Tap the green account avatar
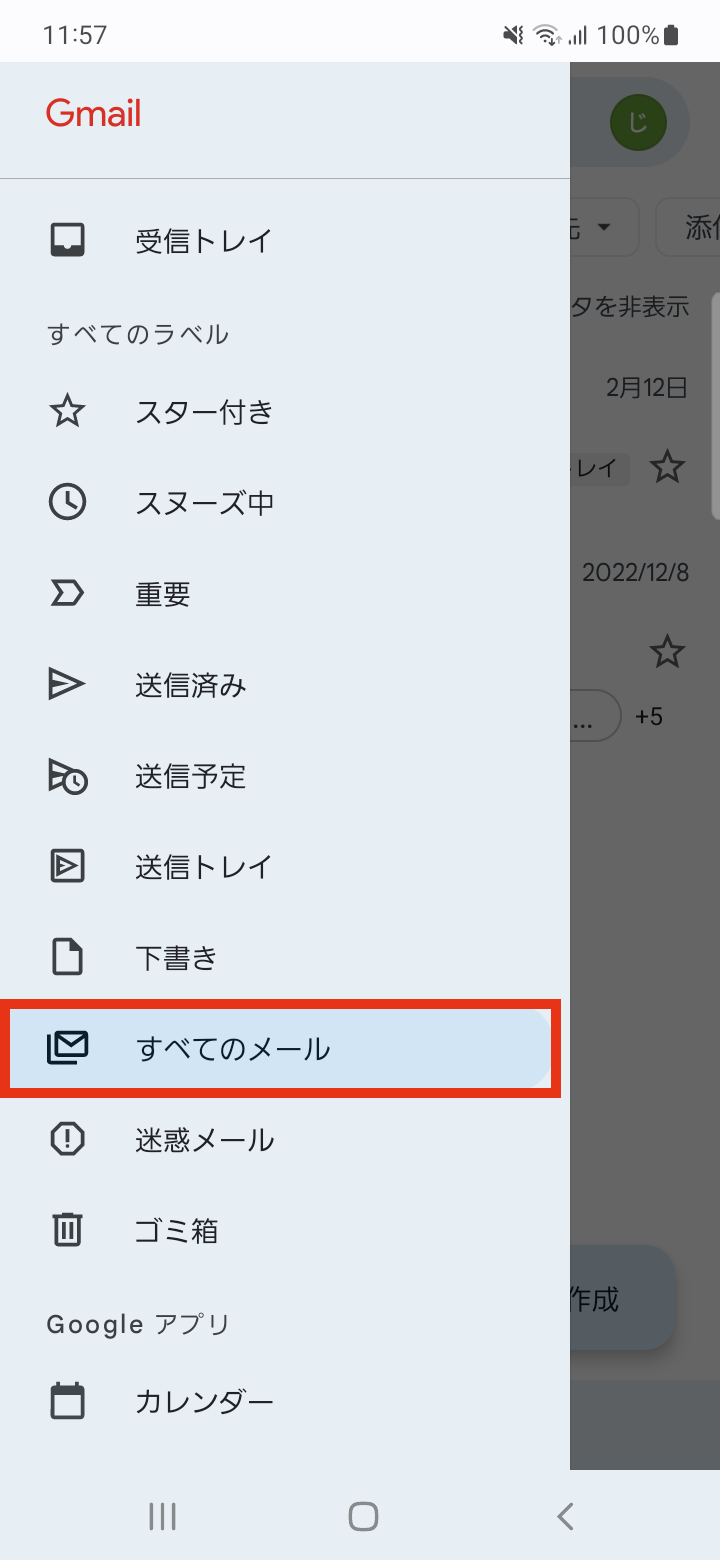This screenshot has width=720, height=1560. [638, 123]
